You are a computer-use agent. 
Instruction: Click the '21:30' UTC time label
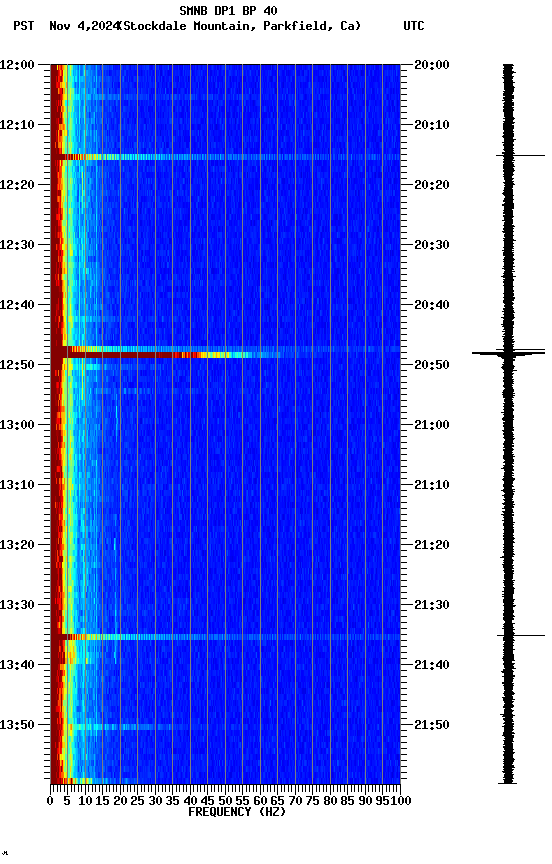tap(432, 605)
